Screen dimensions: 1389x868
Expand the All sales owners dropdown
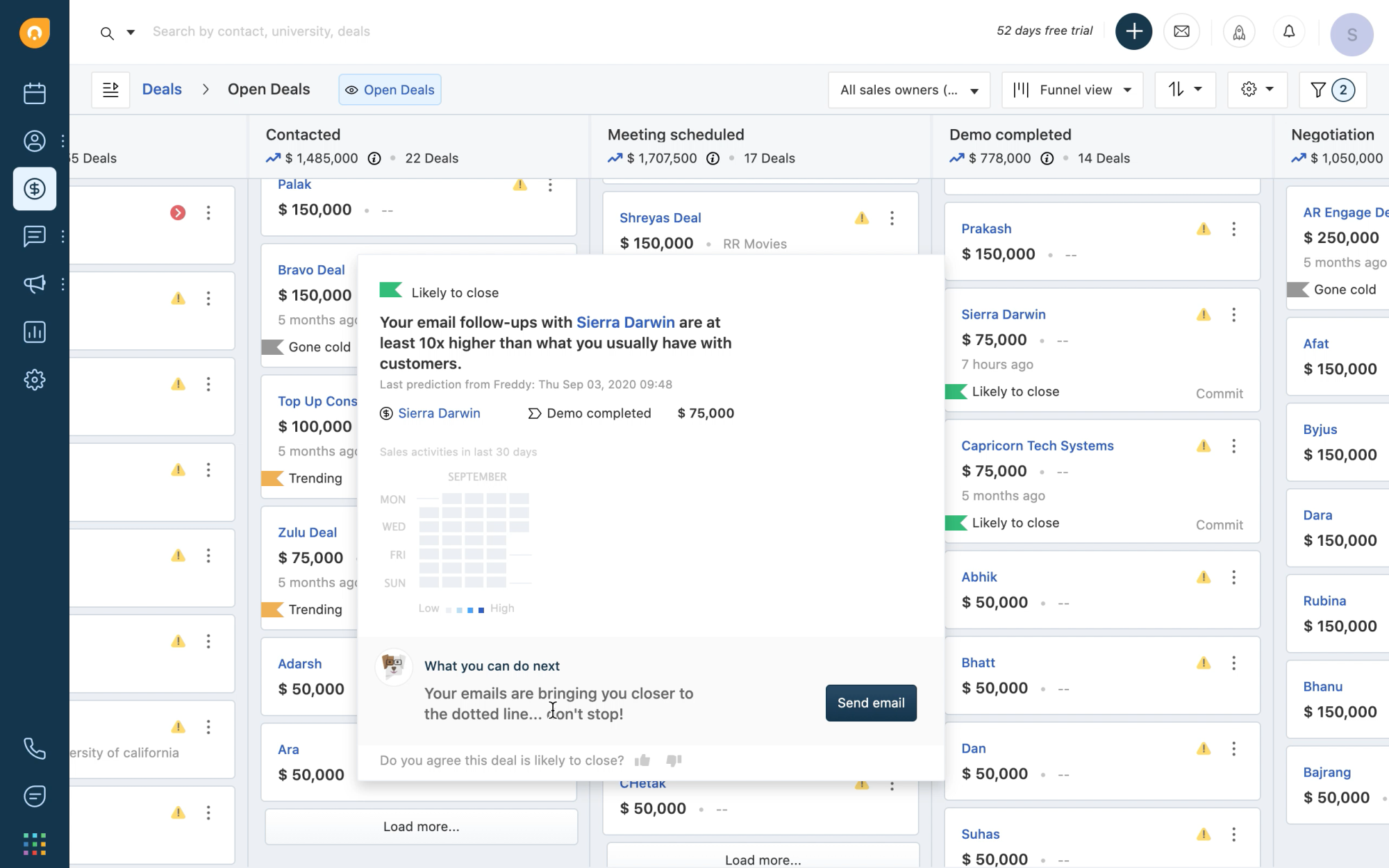point(908,90)
